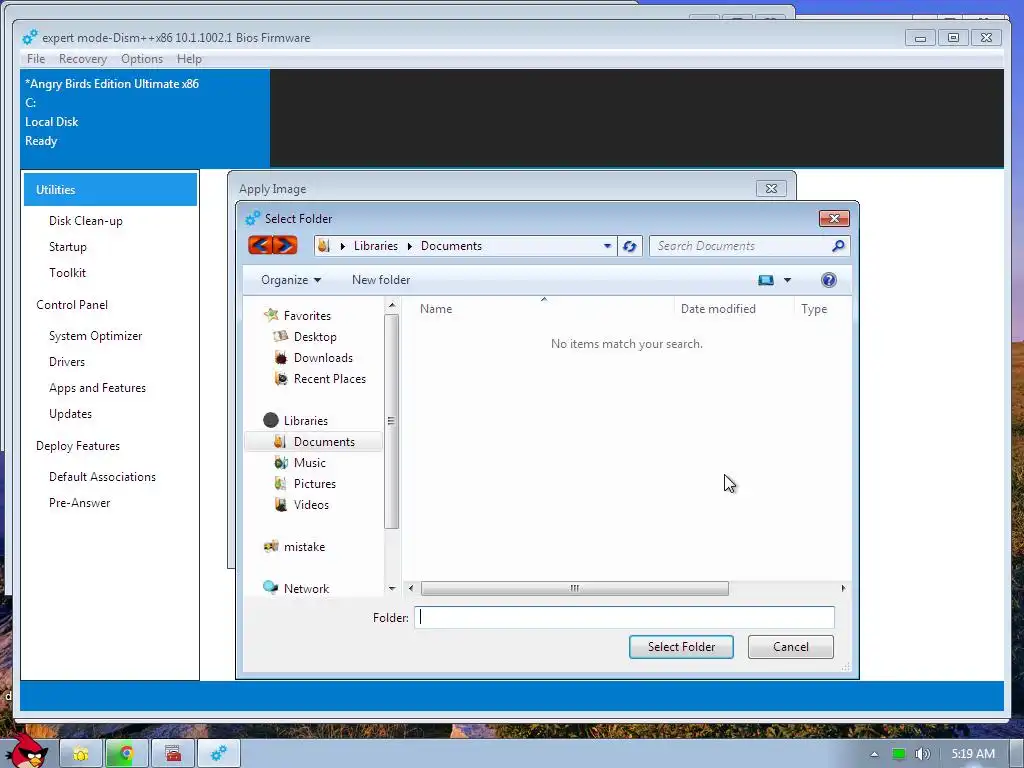This screenshot has height=768, width=1024.
Task: Click the mistake user icon
Action: (x=271, y=547)
